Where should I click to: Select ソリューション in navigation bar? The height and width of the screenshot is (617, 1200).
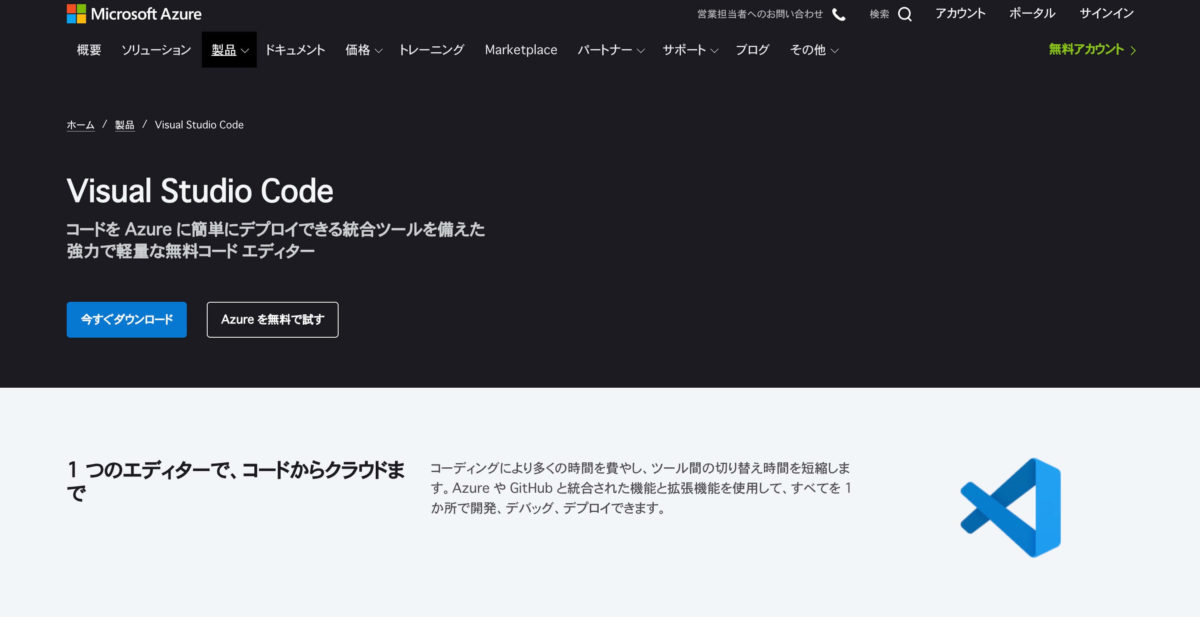[x=156, y=50]
